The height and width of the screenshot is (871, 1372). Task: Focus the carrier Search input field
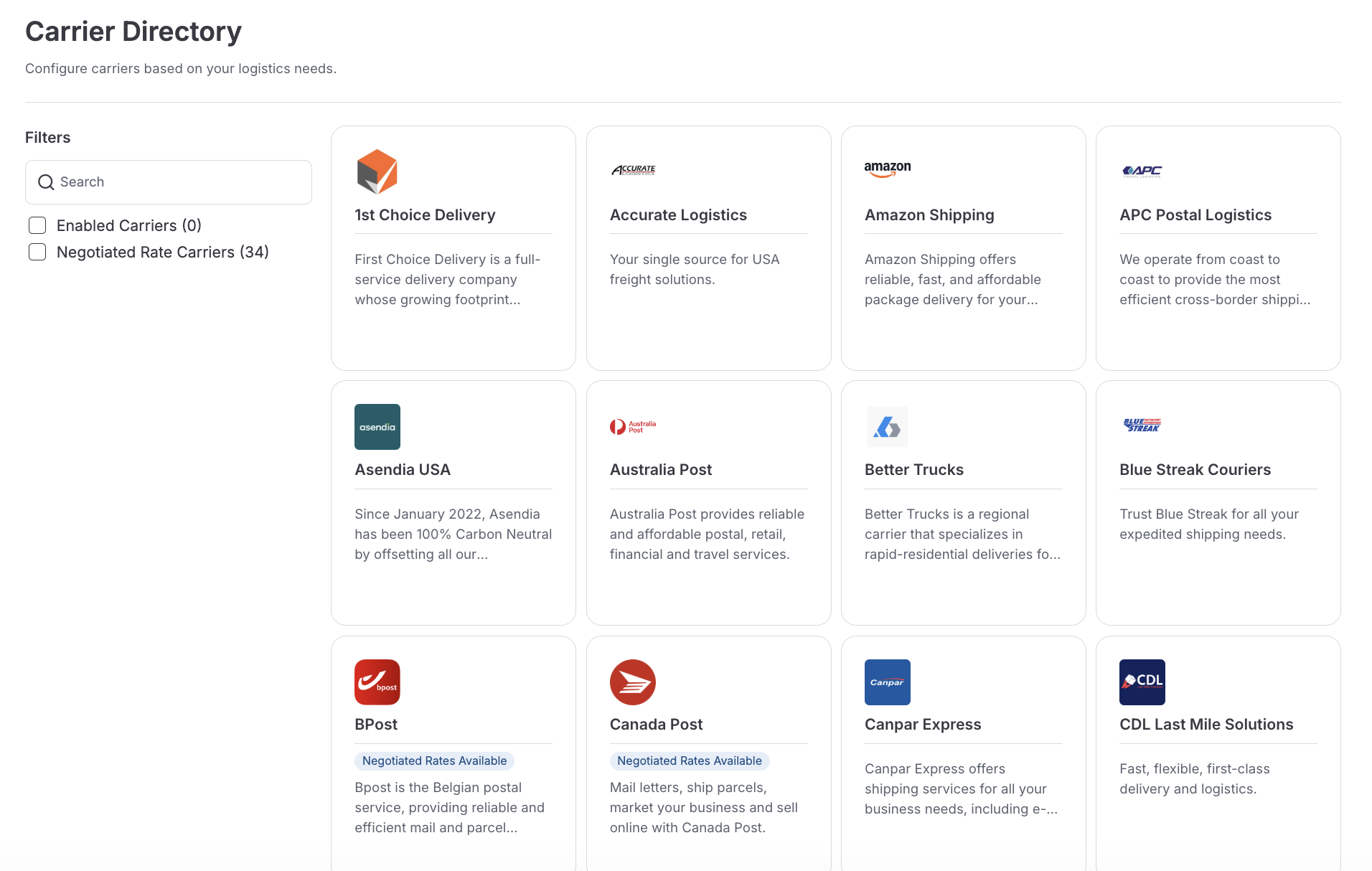click(179, 182)
